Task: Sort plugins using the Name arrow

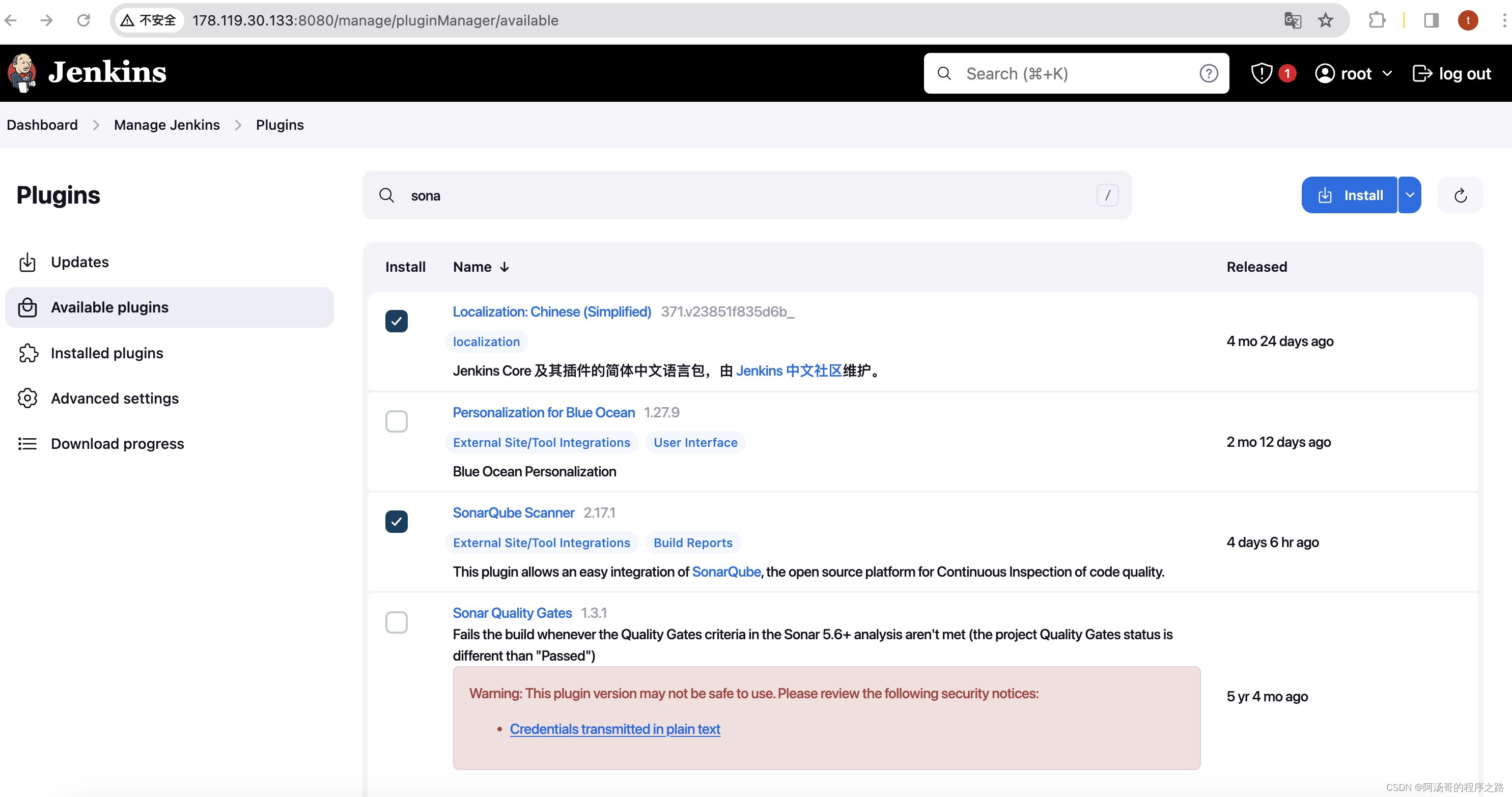Action: tap(504, 268)
